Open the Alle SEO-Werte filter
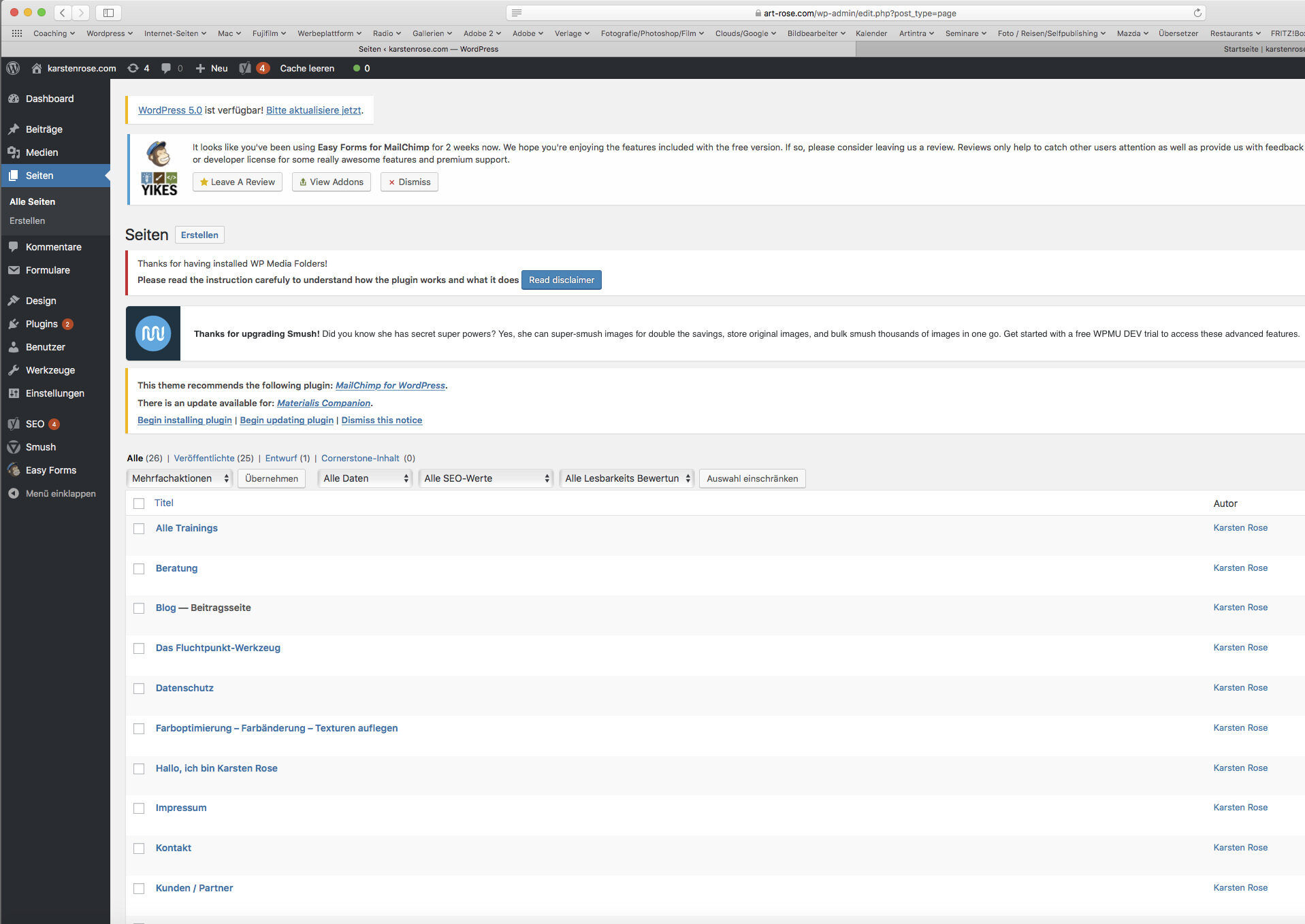Viewport: 1305px width, 924px height. point(485,478)
